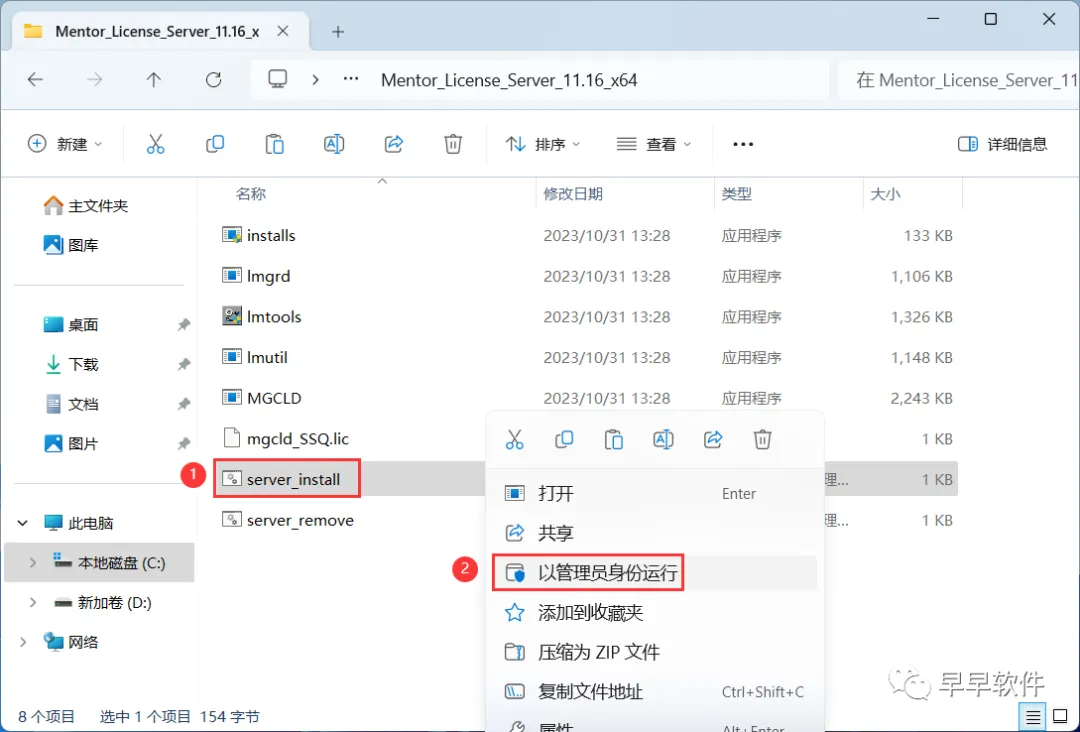Click the search box for this folder

(959, 81)
